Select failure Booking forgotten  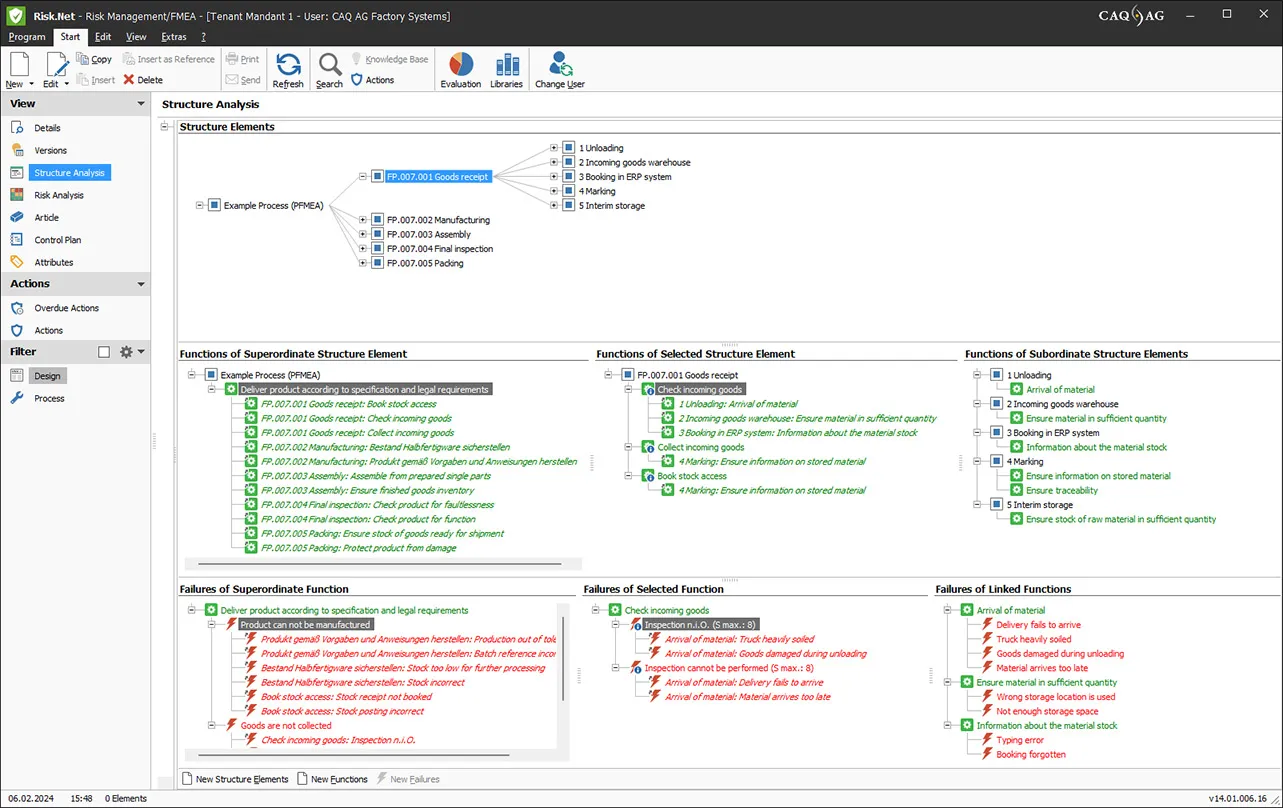(1030, 754)
